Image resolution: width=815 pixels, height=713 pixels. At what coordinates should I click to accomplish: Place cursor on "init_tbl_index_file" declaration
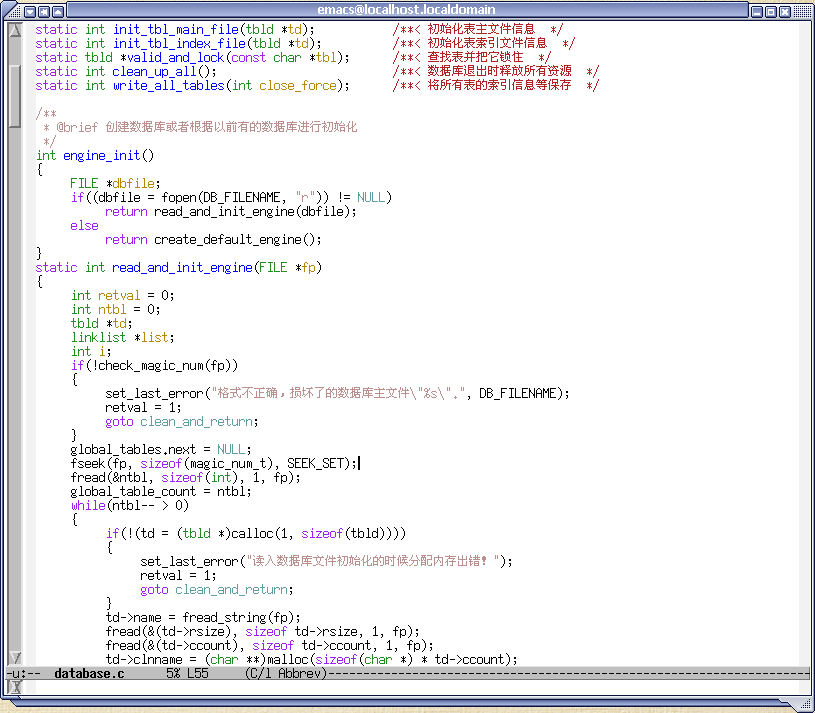tap(179, 44)
